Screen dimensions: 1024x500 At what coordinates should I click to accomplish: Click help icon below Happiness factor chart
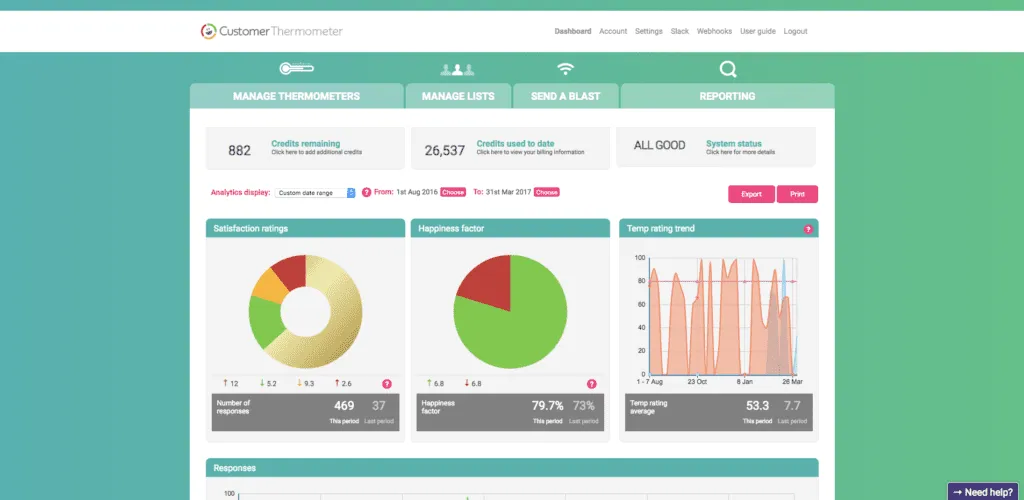click(591, 383)
